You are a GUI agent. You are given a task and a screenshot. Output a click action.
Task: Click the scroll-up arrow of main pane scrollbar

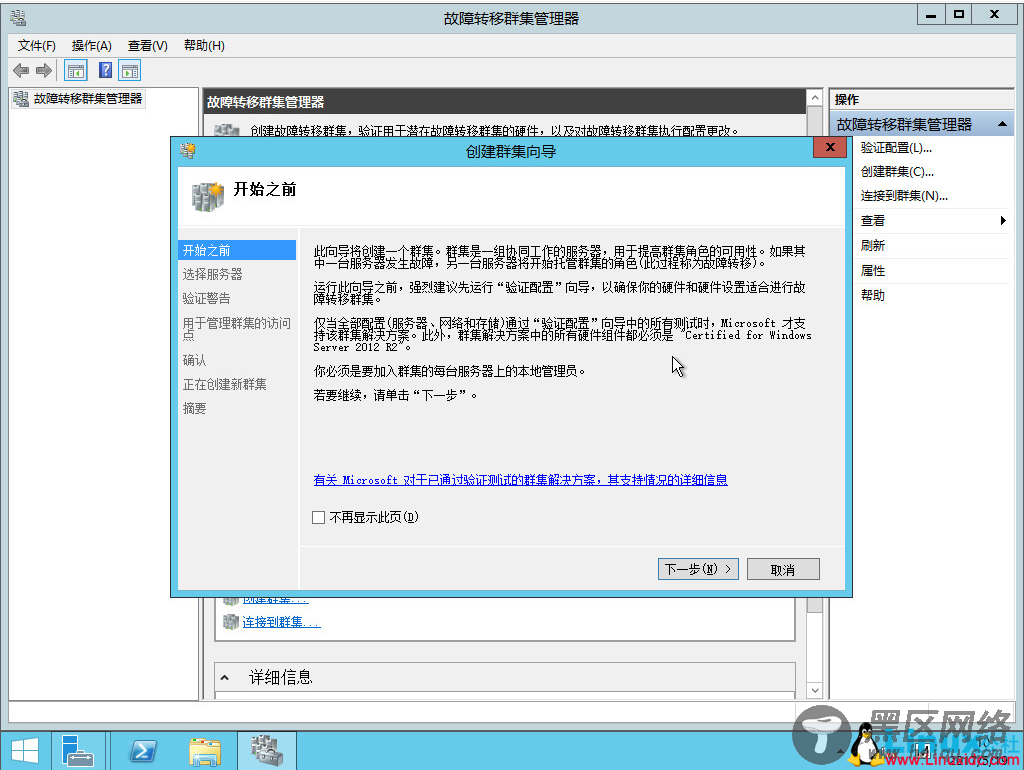click(814, 97)
